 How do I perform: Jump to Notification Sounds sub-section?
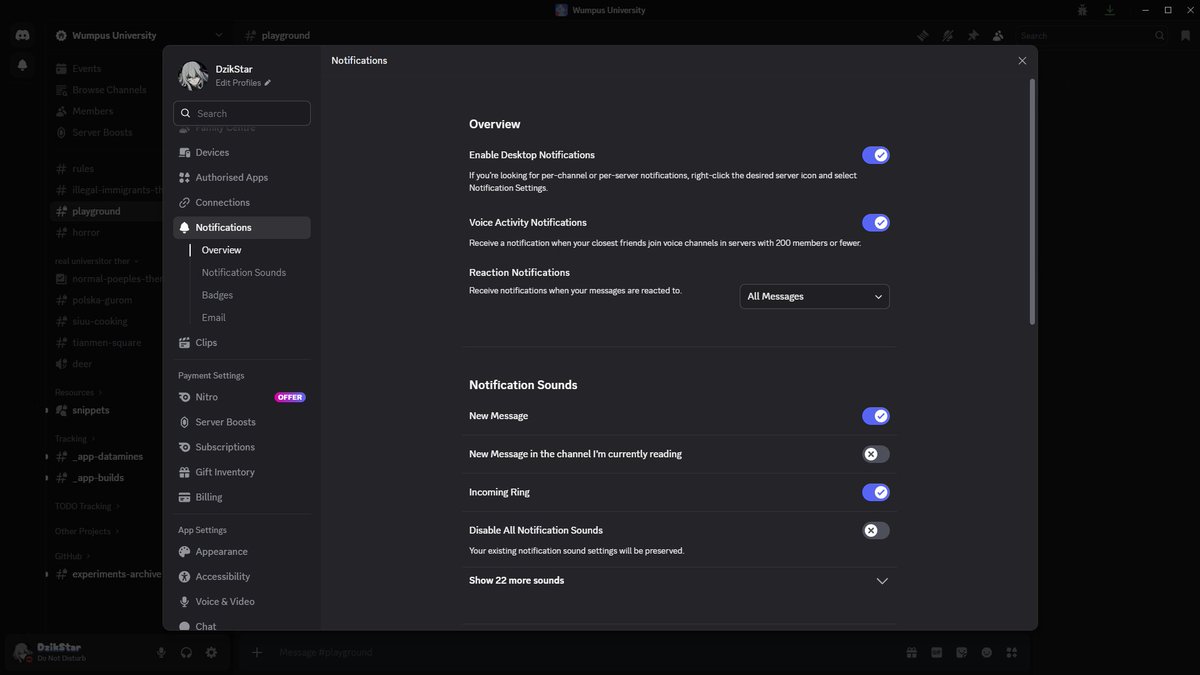pos(243,272)
